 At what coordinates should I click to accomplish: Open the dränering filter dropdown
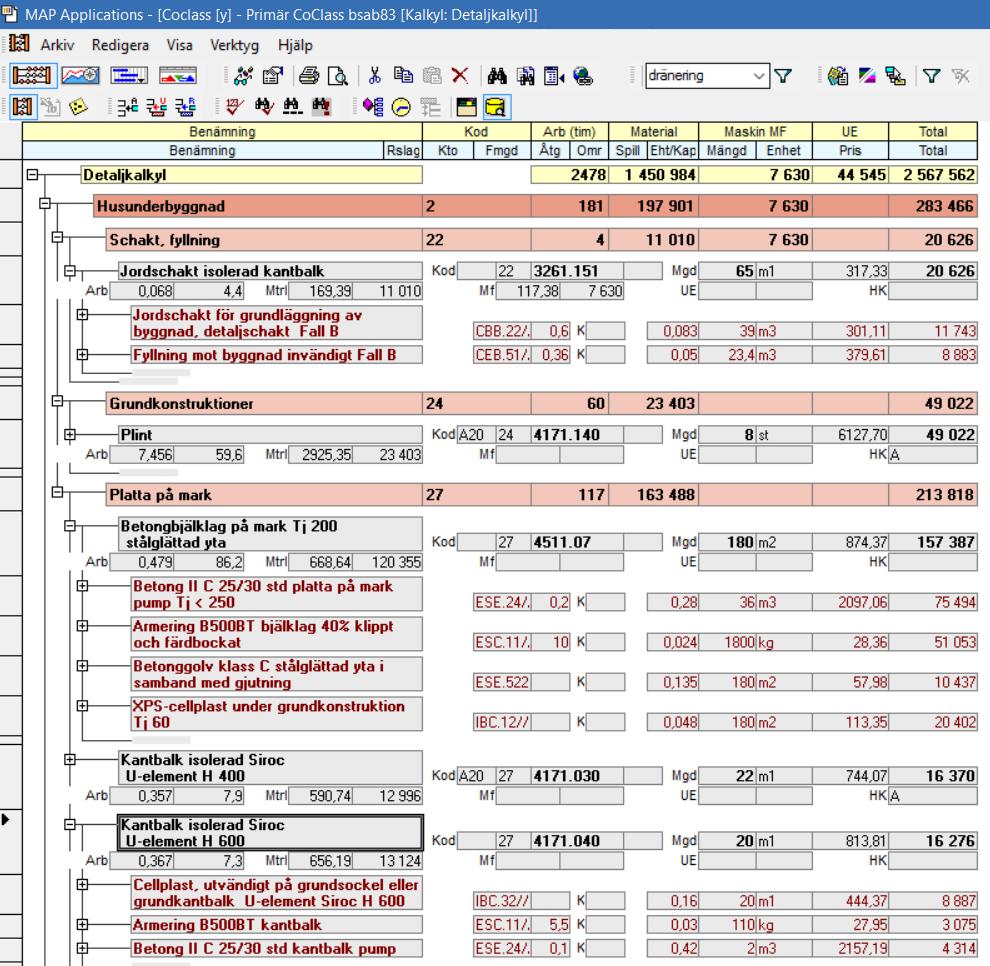pos(759,76)
